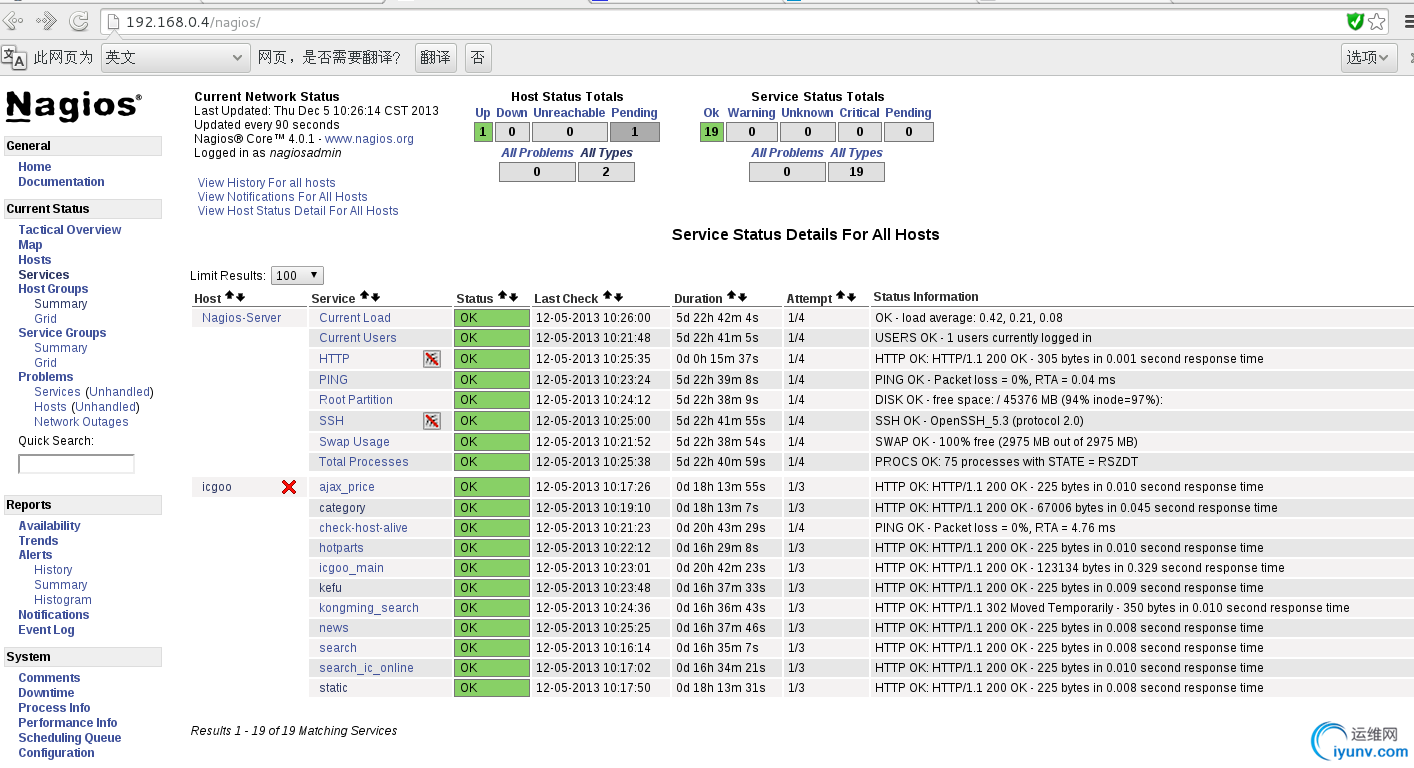Click host totals Pending count box

pos(634,132)
